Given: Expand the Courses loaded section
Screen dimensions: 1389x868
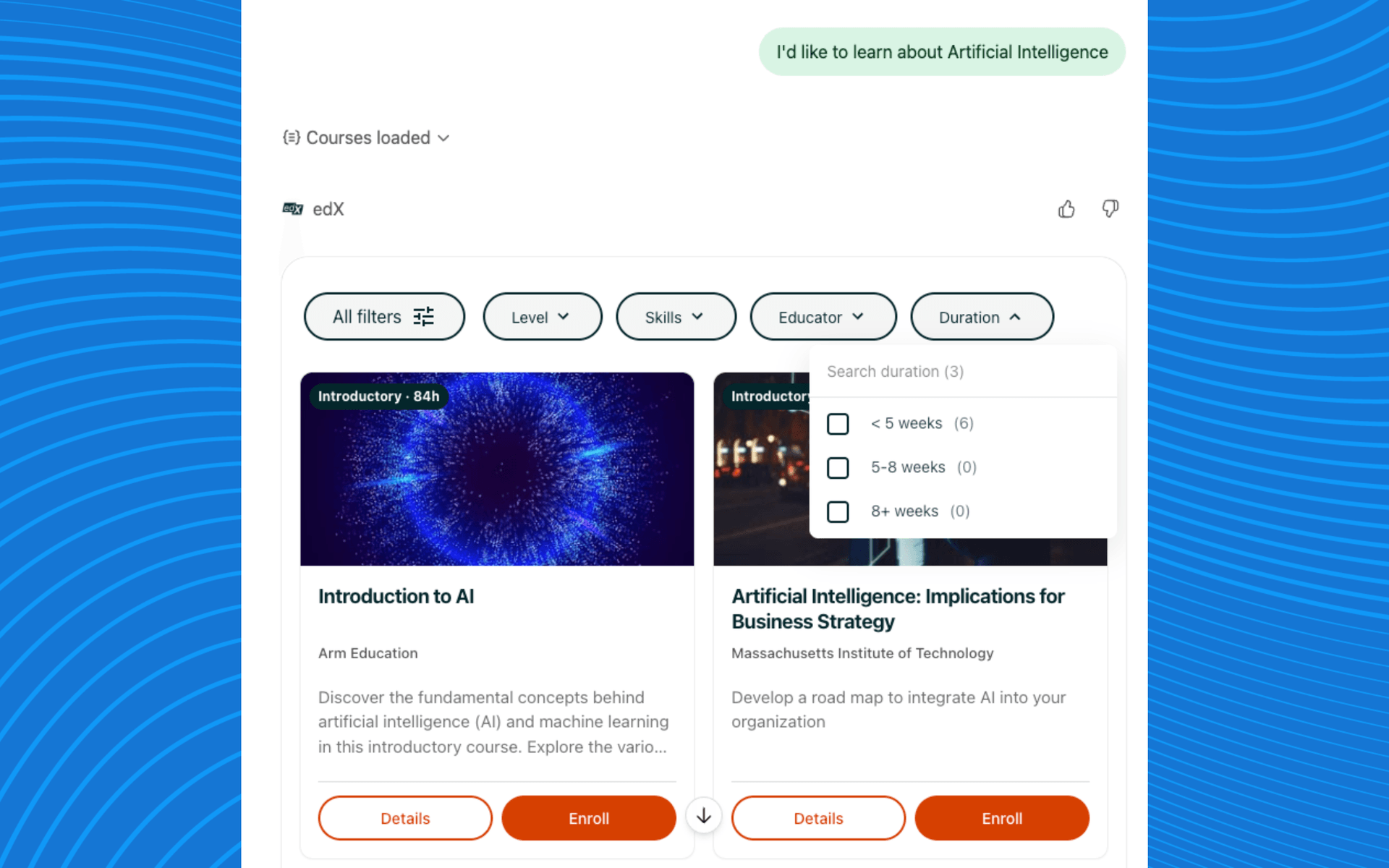Looking at the screenshot, I should [366, 137].
